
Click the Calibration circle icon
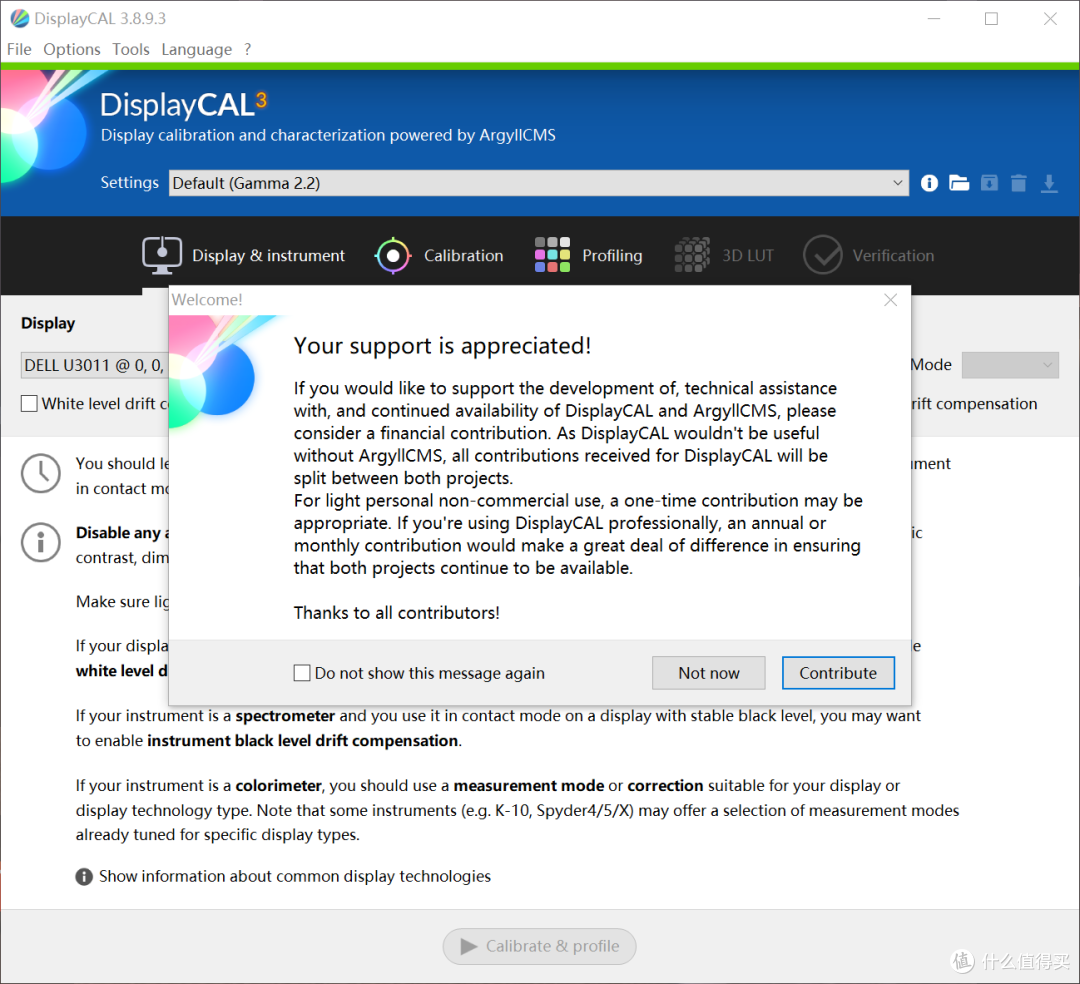tap(393, 255)
